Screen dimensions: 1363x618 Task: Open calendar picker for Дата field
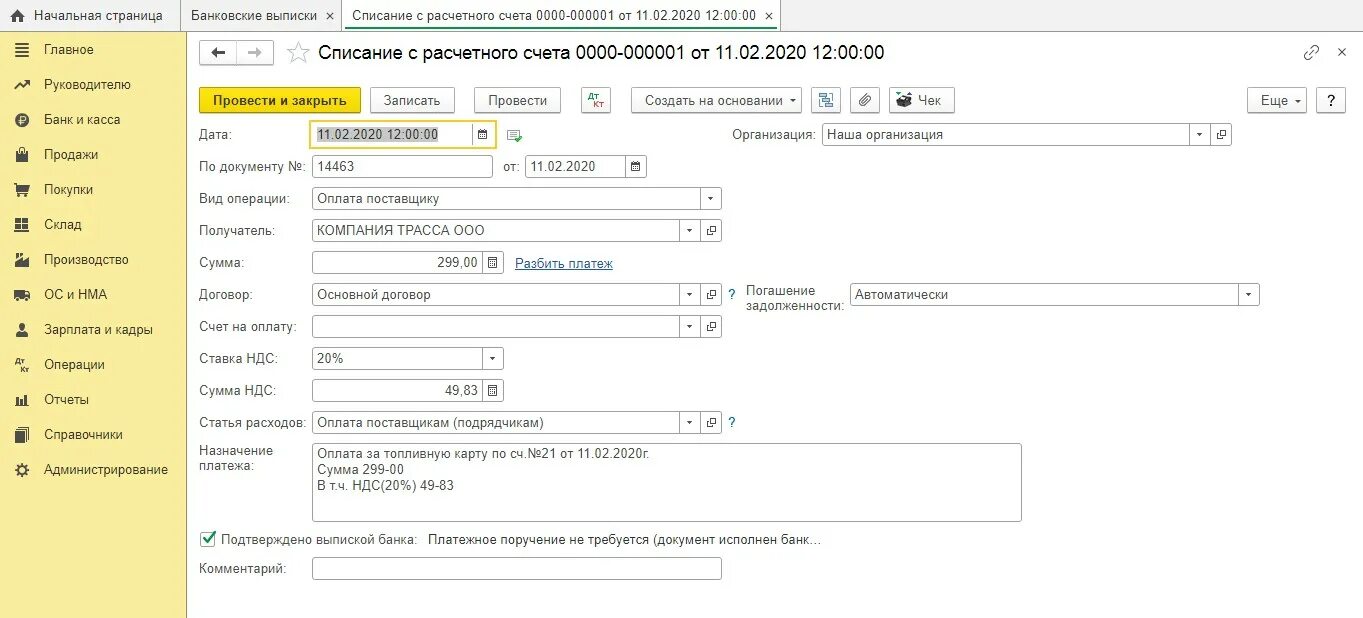point(482,134)
